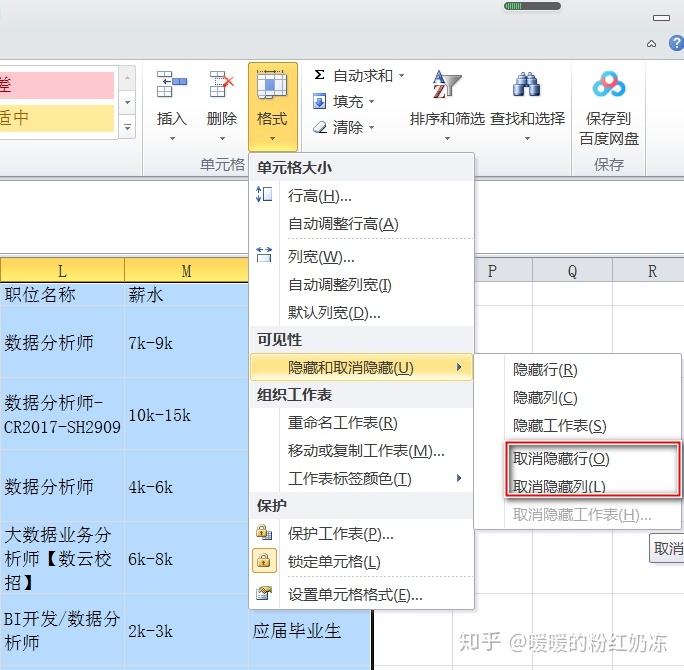Choose 列宽(W) menu item
Image resolution: width=684 pixels, height=670 pixels.
coord(361,256)
